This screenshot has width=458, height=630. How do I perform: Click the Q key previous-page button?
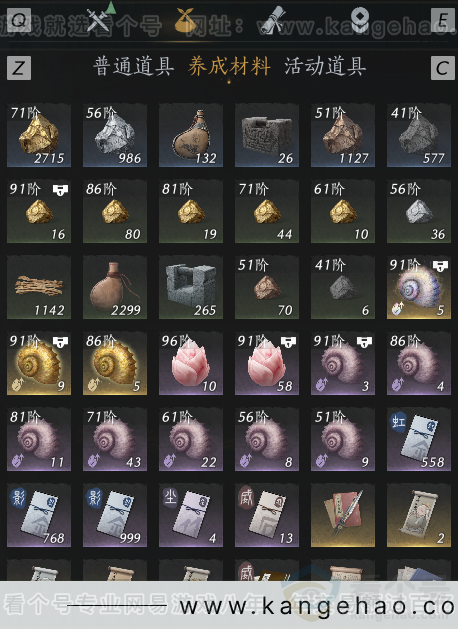click(x=19, y=19)
